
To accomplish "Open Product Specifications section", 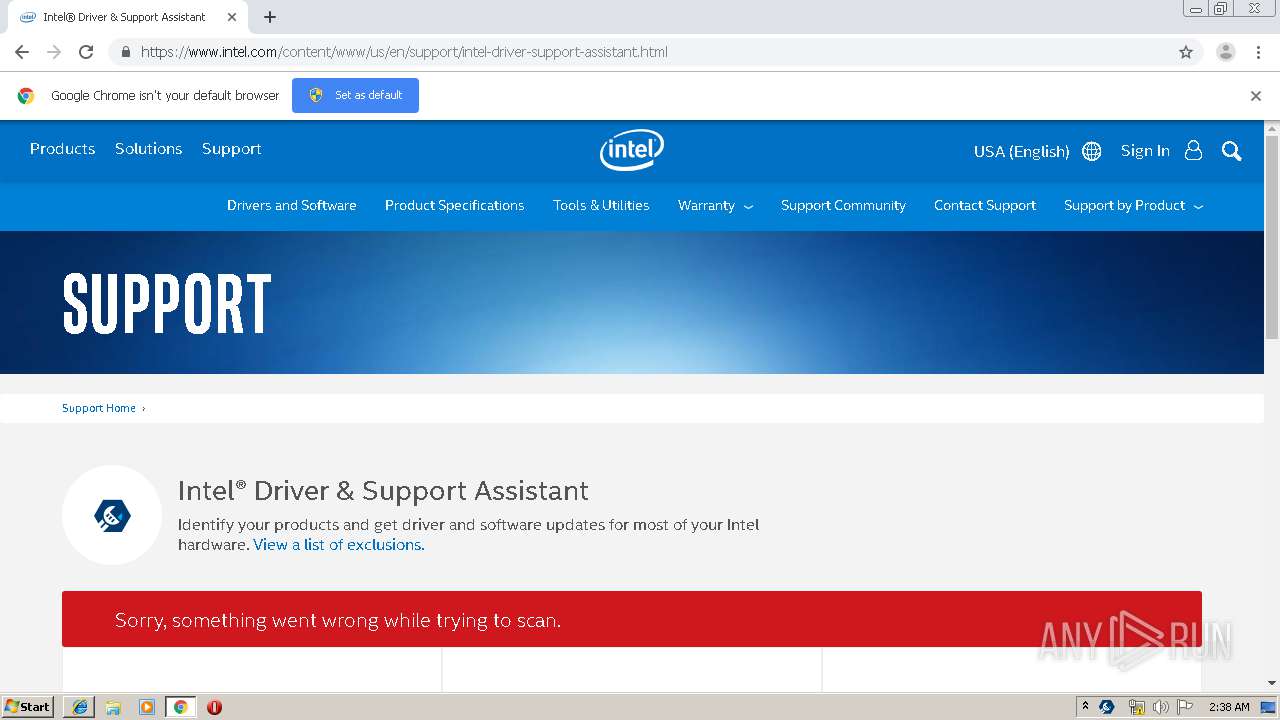I will 454,205.
